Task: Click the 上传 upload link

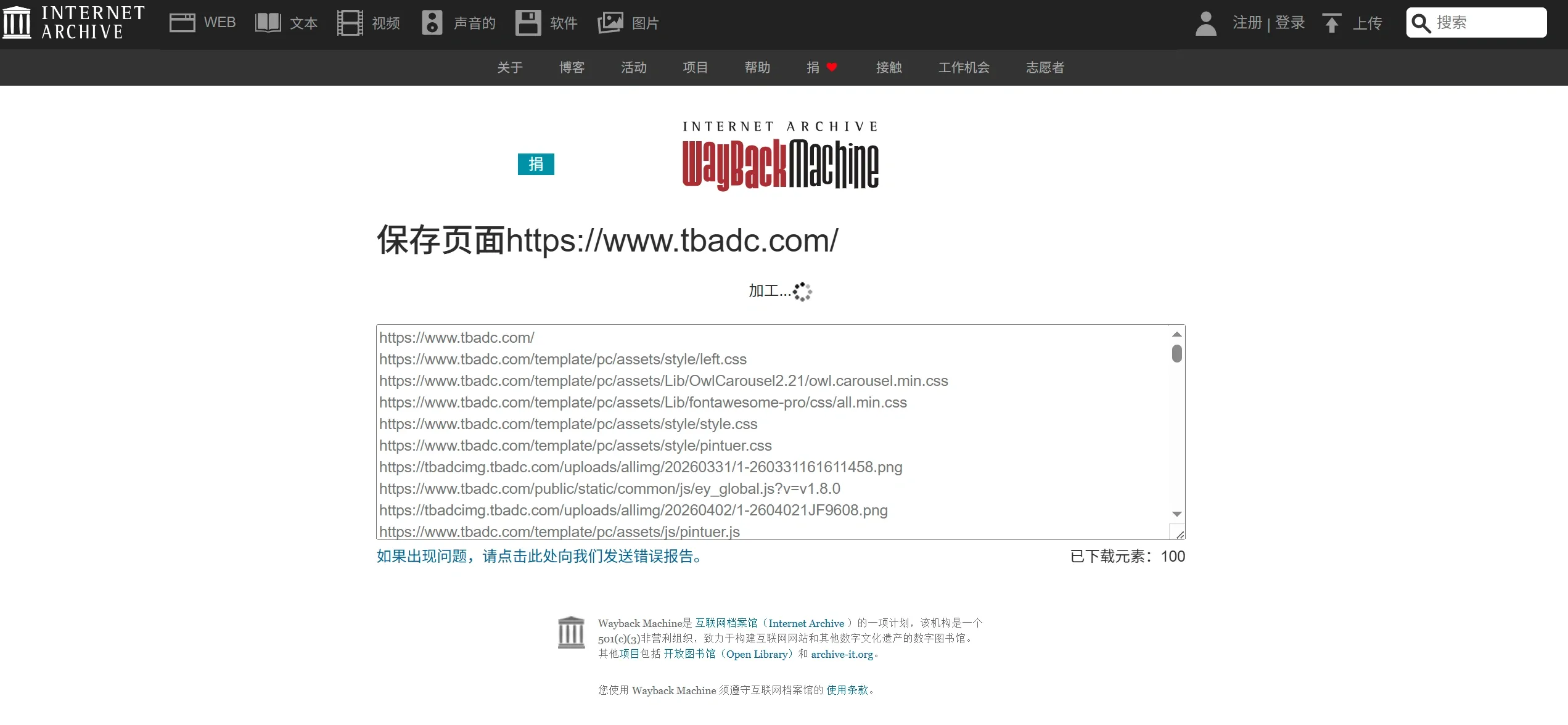Action: [x=1368, y=23]
